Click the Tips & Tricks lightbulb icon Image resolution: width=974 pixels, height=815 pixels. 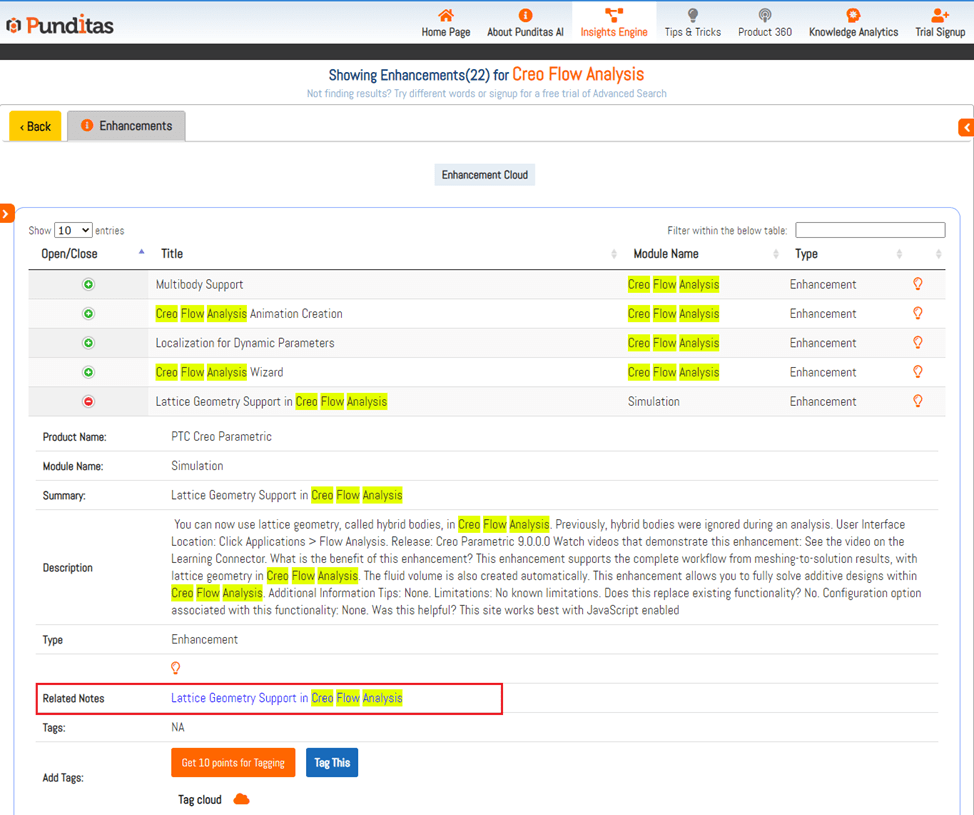click(692, 15)
